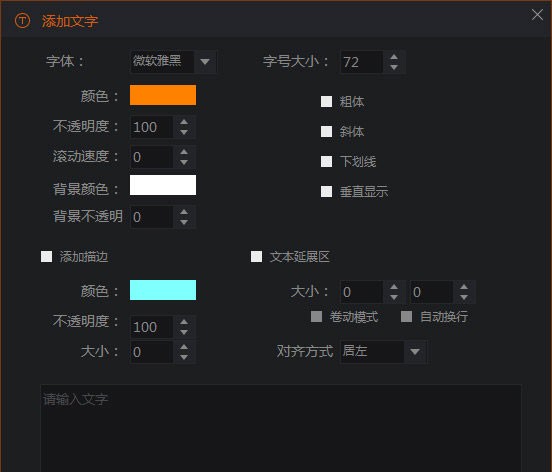552x472 pixels.
Task: Click the stroke 大小 input field
Action: click(152, 352)
